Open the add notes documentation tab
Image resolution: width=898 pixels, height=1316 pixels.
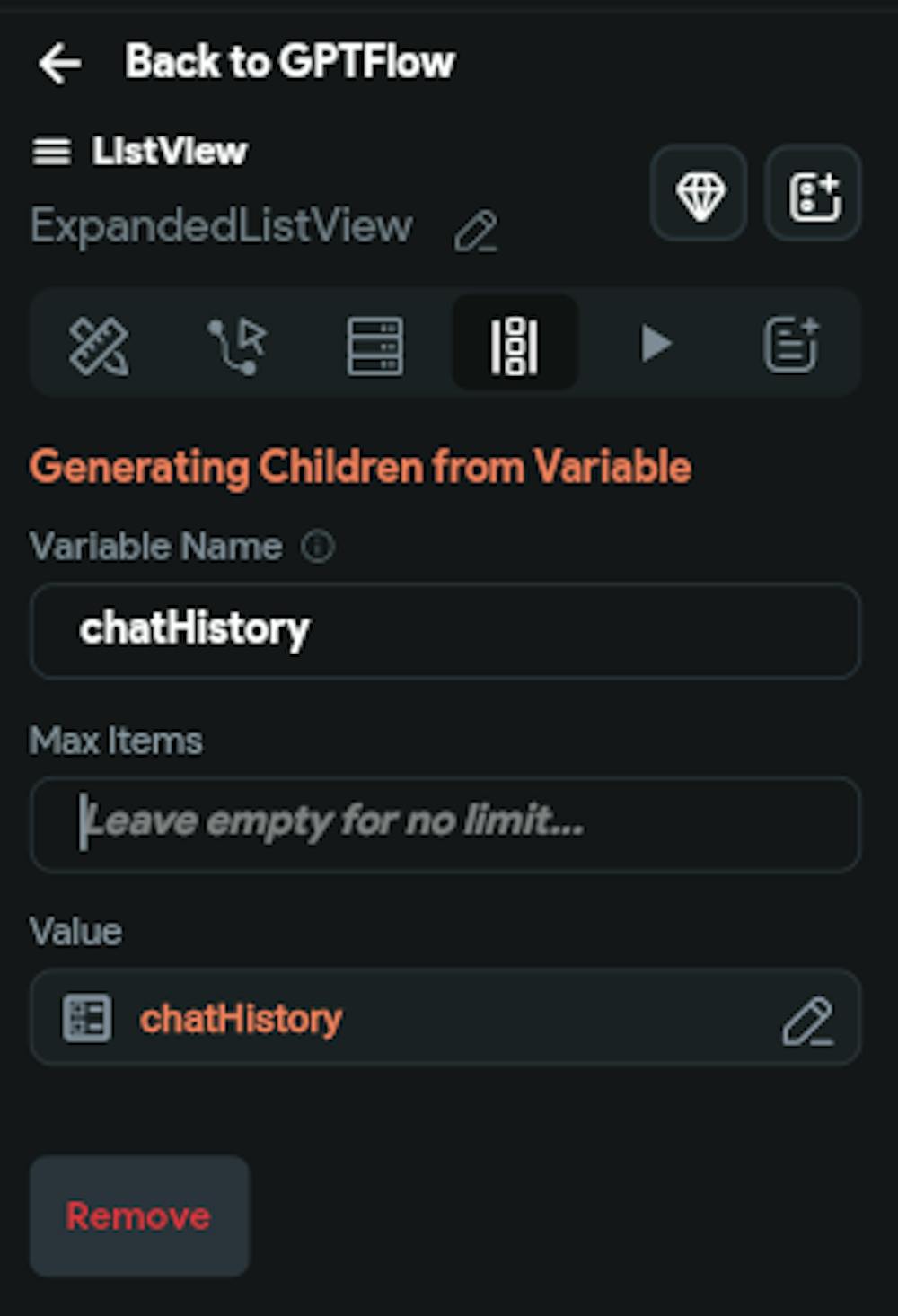791,345
